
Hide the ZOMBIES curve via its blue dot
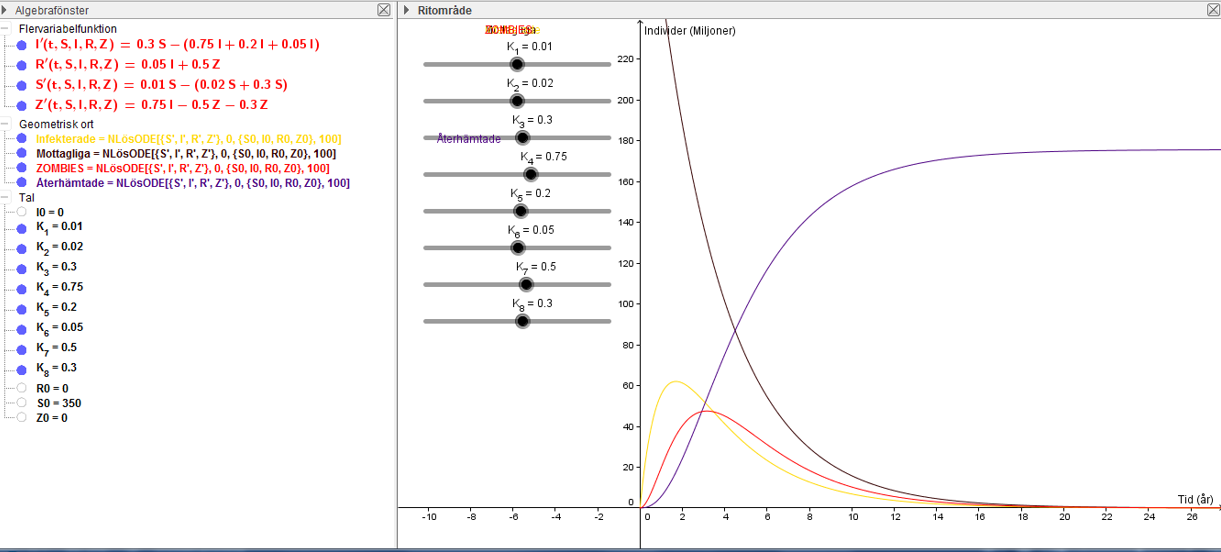click(x=22, y=169)
